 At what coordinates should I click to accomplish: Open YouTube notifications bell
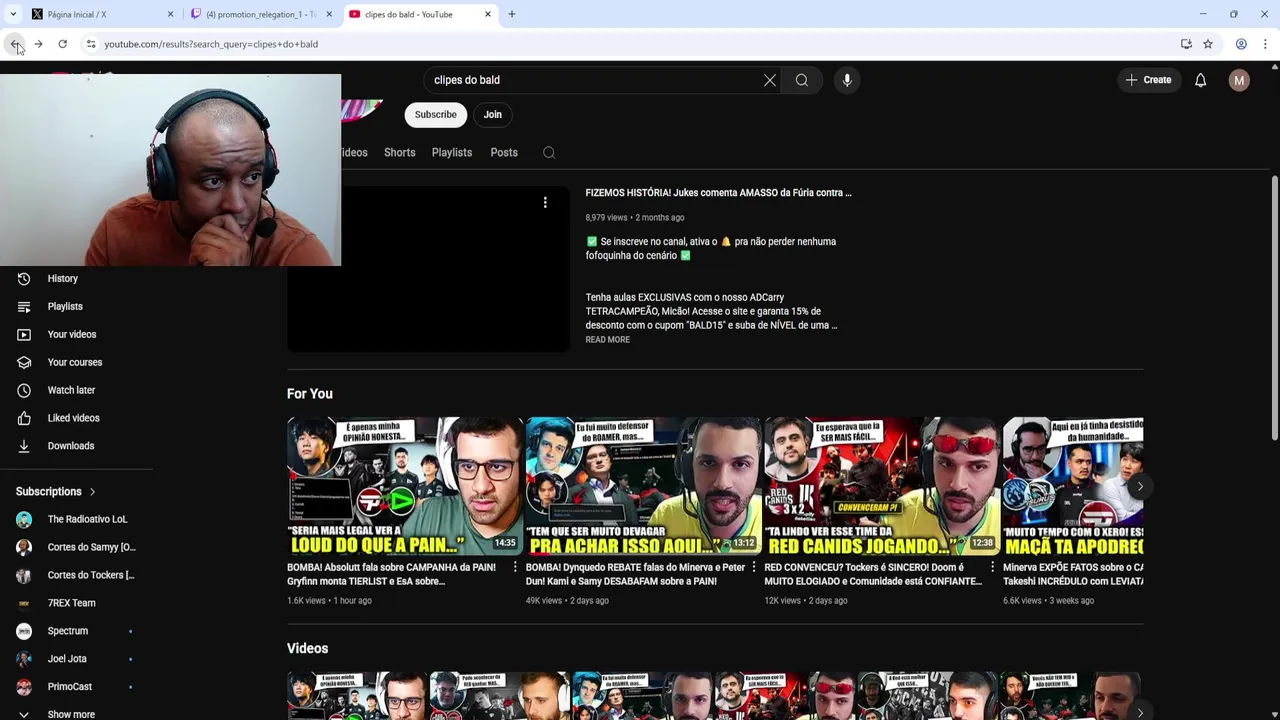[1200, 80]
